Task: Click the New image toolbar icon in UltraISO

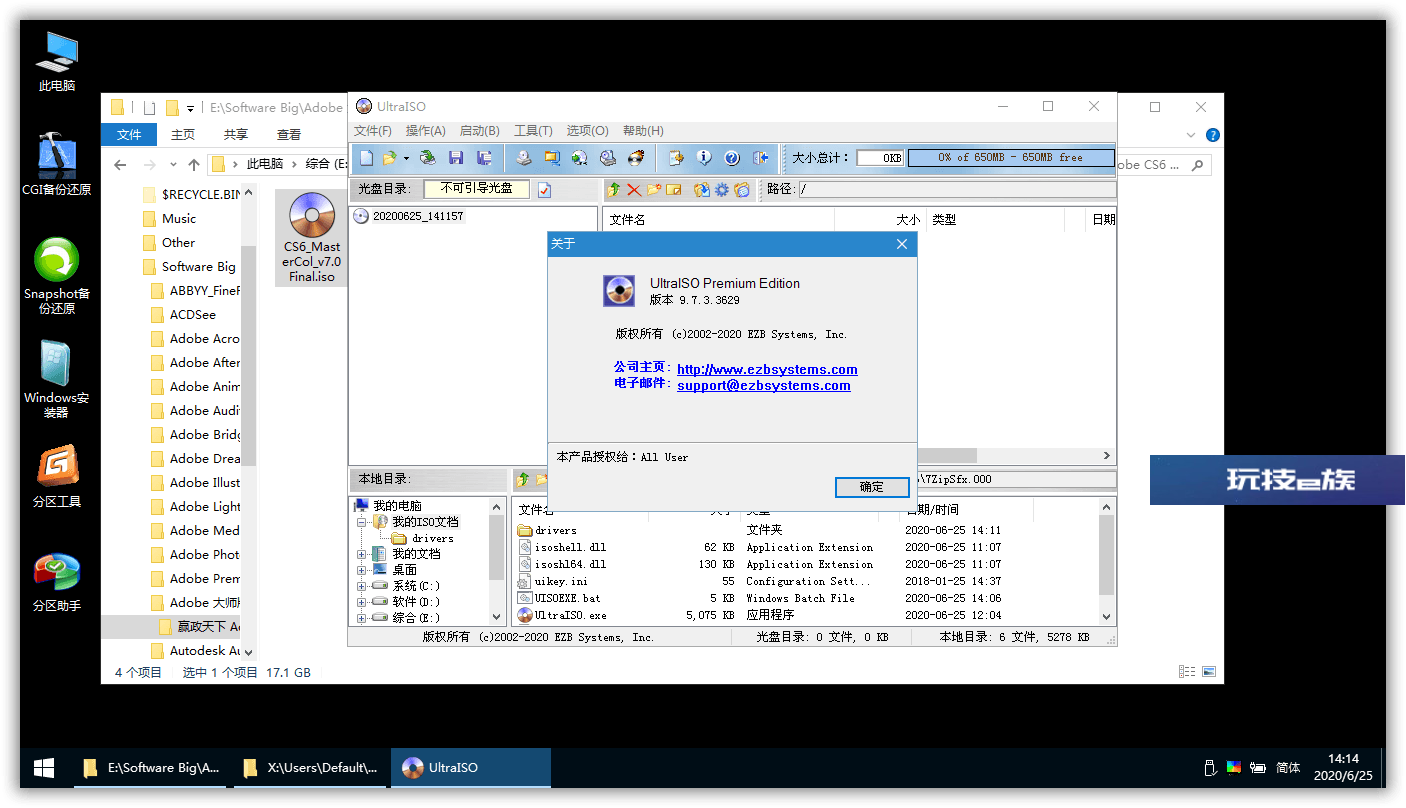Action: coord(367,157)
